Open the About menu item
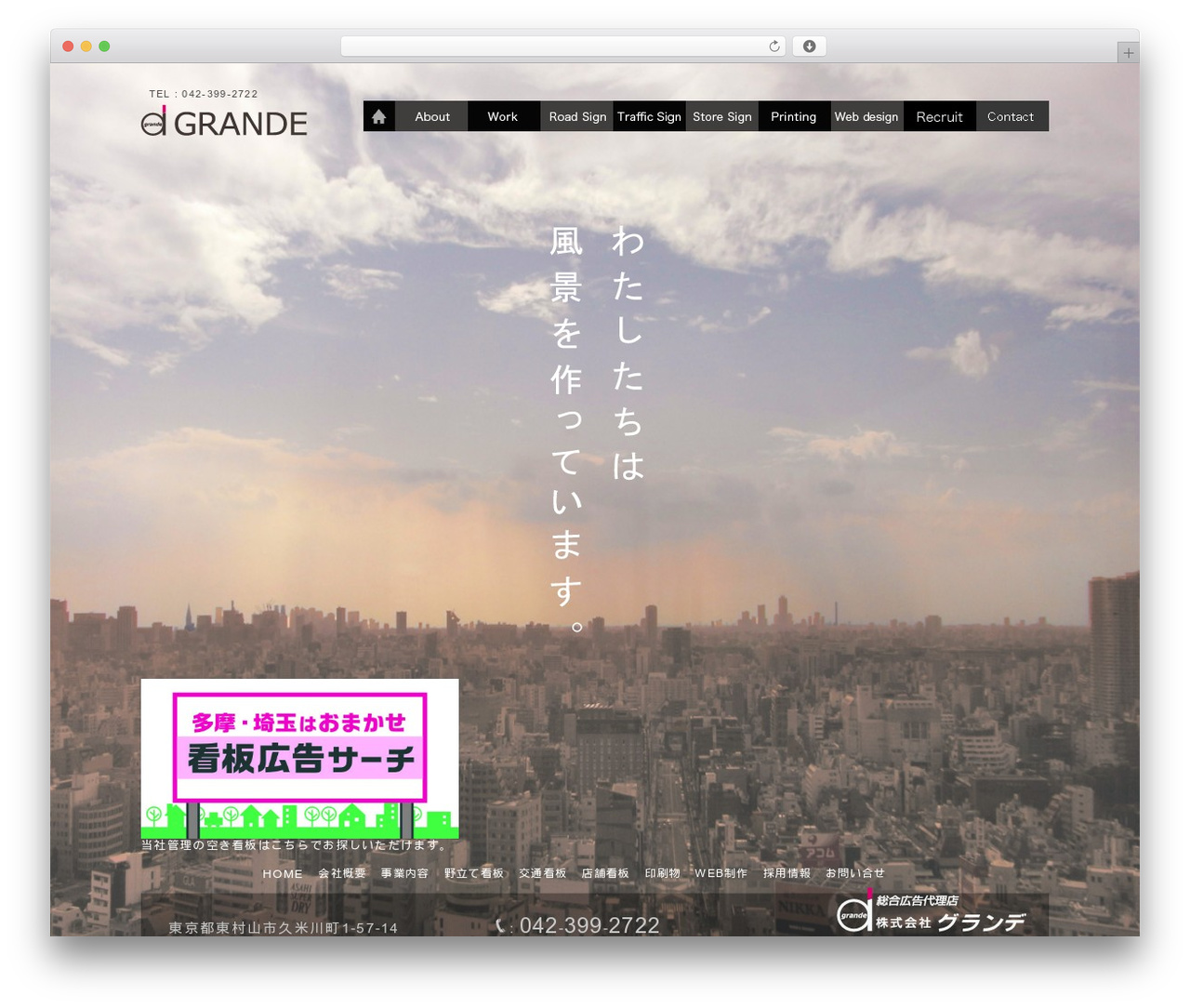Image resolution: width=1190 pixels, height=1008 pixels. [x=431, y=116]
